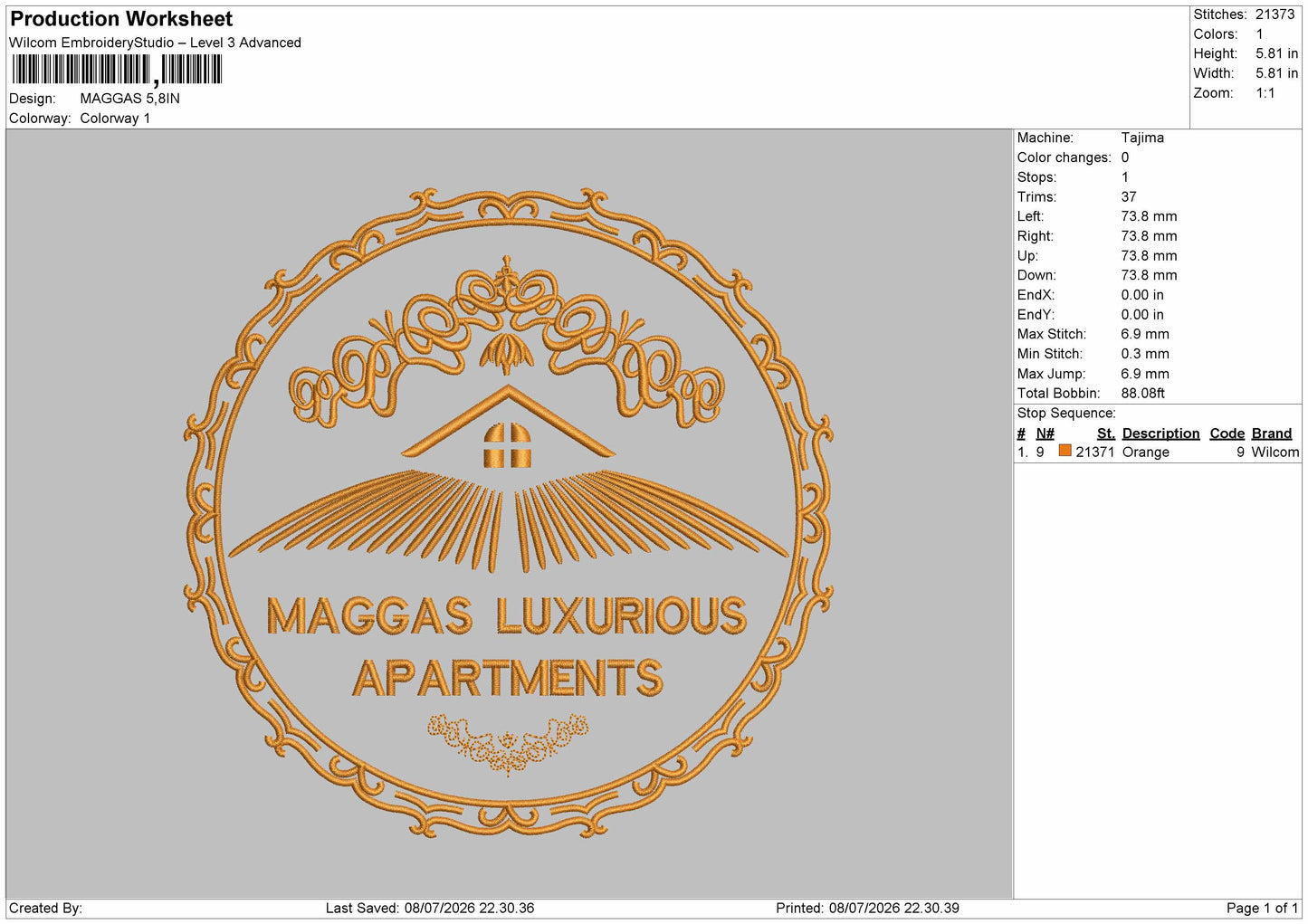Select the Orange description cell

pos(1145,452)
